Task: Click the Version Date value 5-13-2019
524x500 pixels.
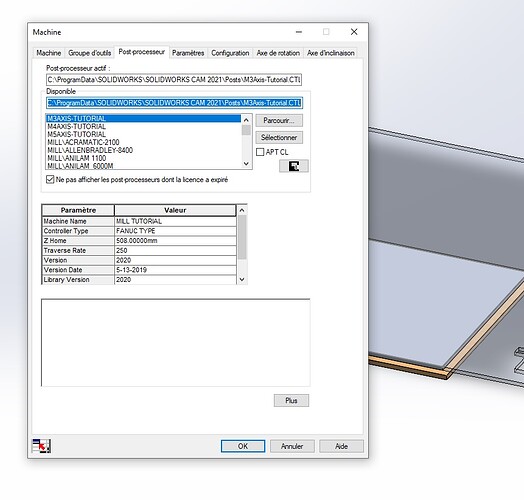Action: [x=175, y=270]
